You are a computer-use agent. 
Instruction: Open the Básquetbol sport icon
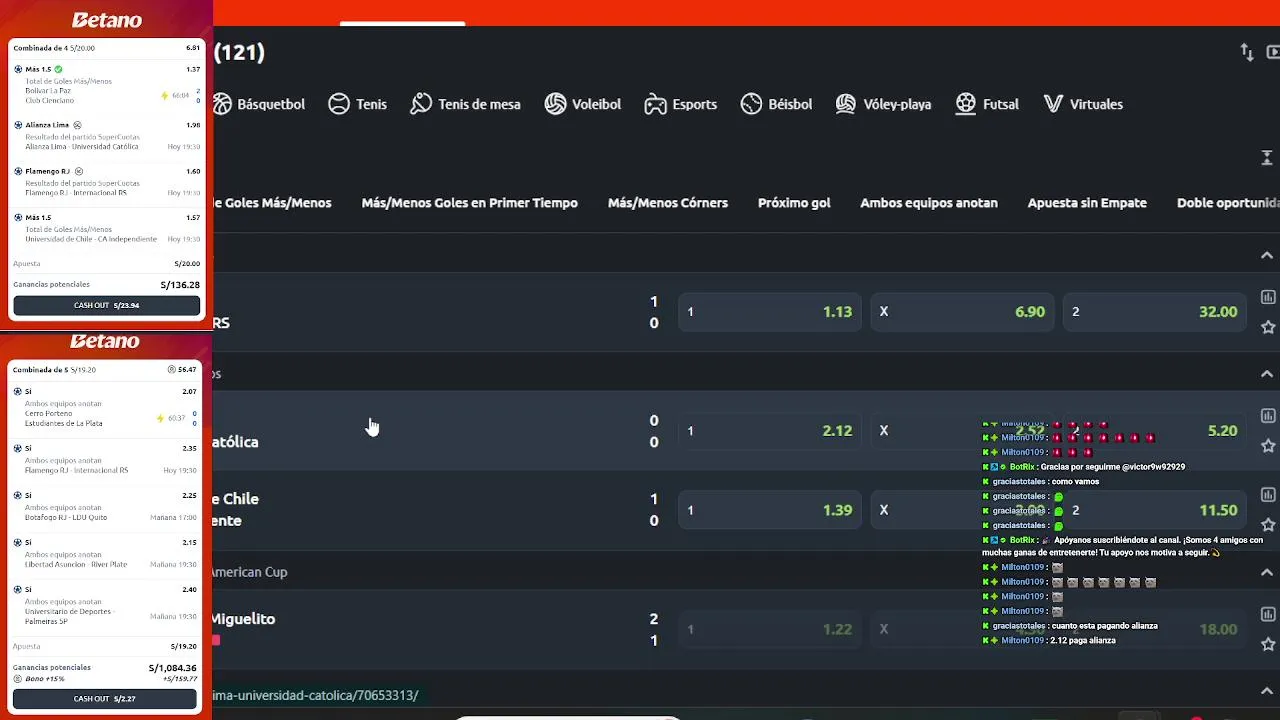click(222, 104)
